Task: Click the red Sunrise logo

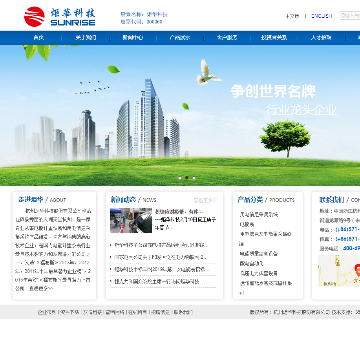Action: (34, 17)
